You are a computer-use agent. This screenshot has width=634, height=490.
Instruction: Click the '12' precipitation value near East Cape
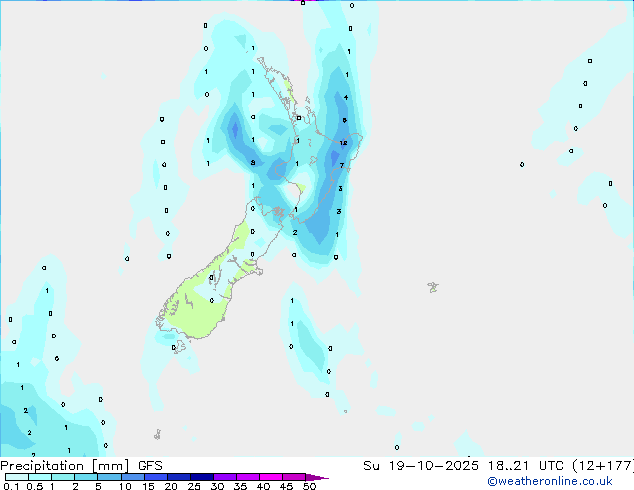343,143
